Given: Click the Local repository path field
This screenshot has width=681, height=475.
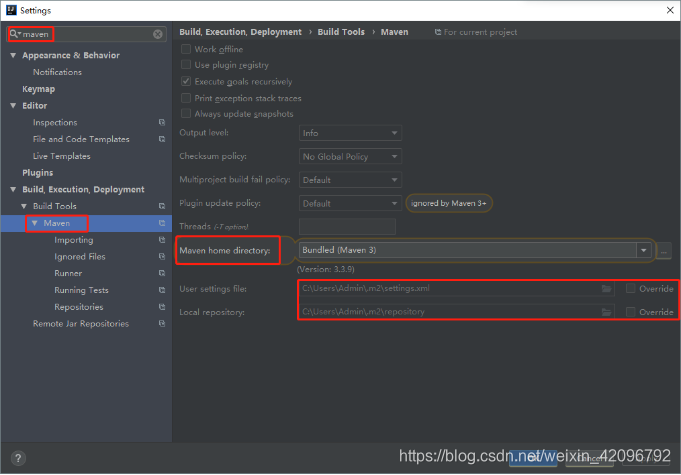Looking at the screenshot, I should pyautogui.click(x=456, y=312).
